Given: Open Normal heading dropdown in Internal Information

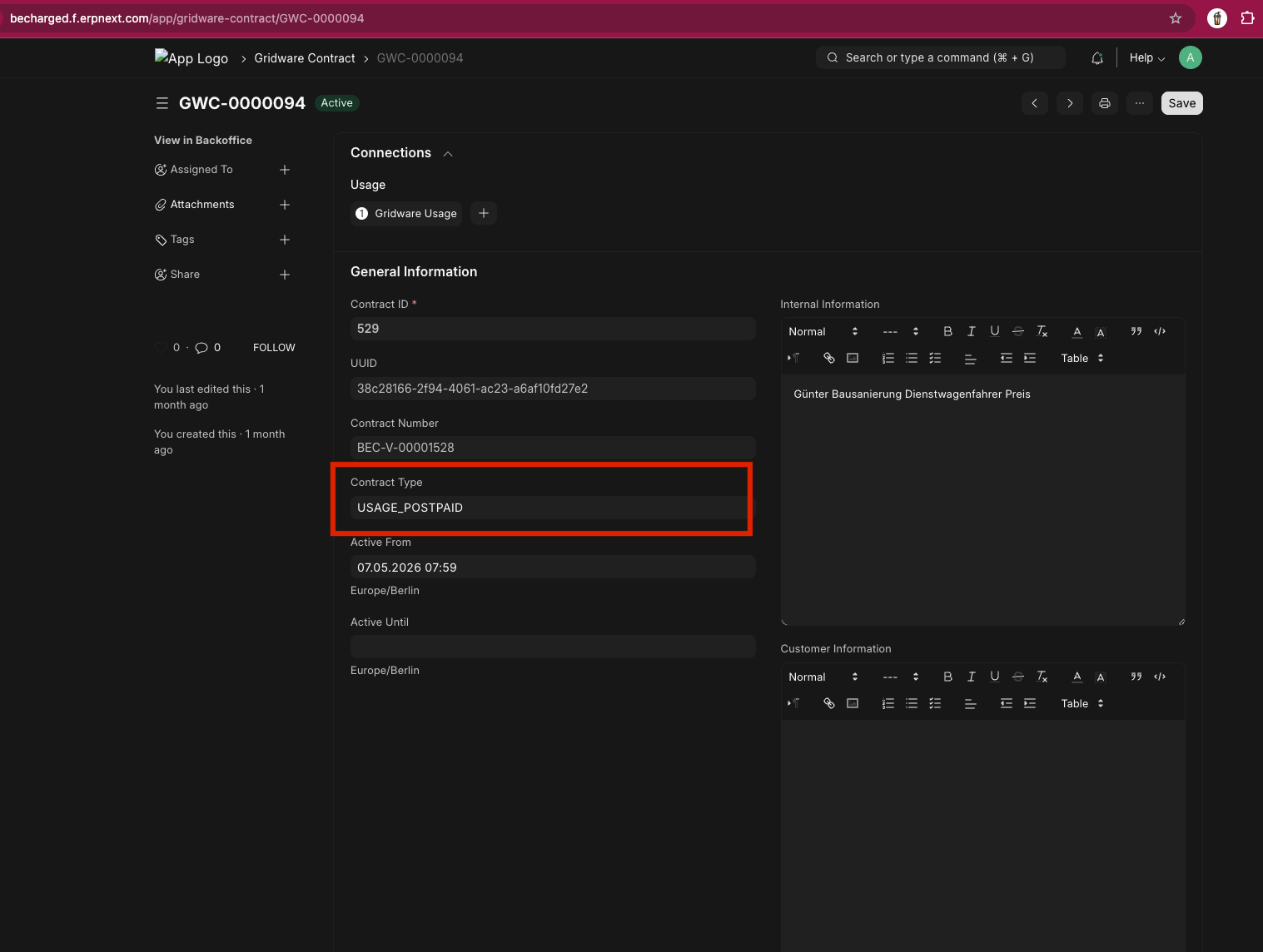Looking at the screenshot, I should pyautogui.click(x=823, y=331).
